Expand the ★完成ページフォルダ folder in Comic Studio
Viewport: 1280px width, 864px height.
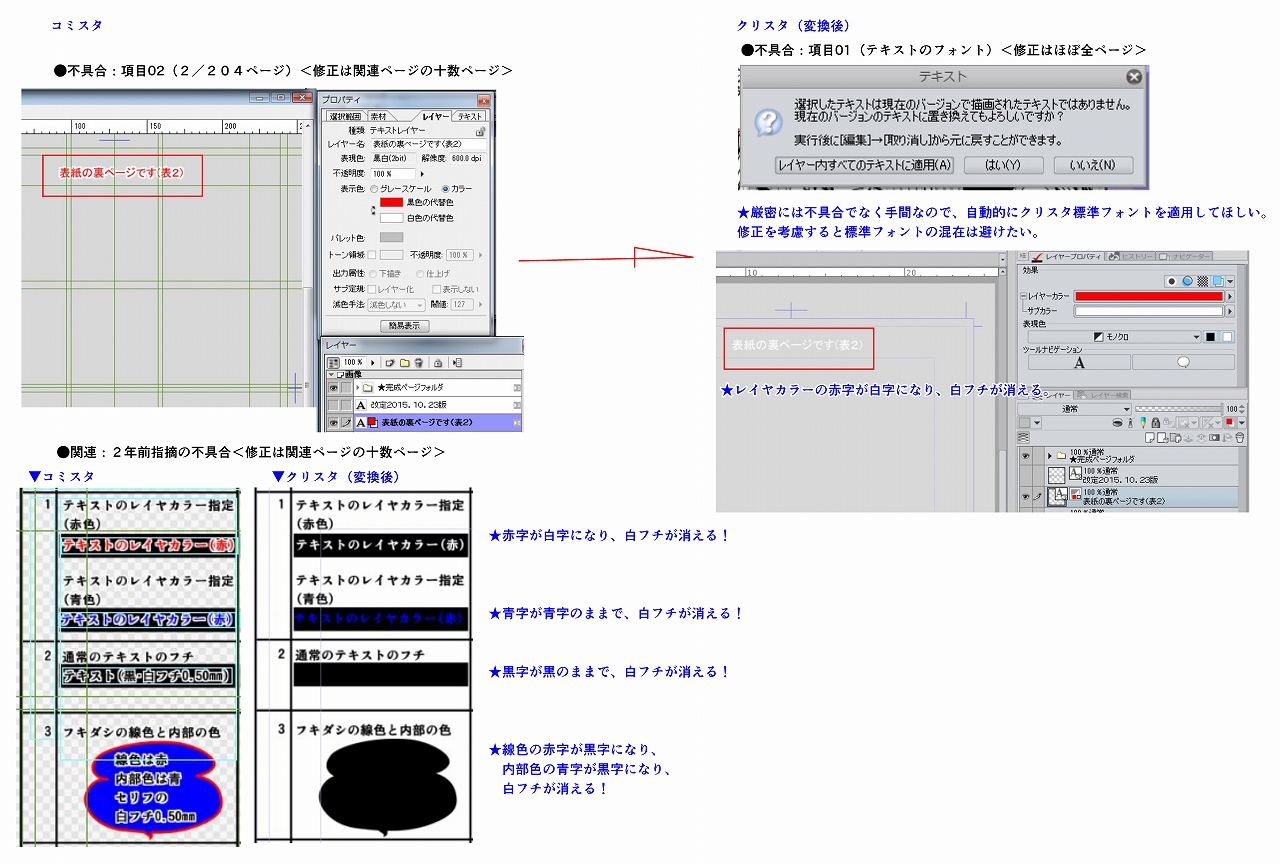point(357,387)
